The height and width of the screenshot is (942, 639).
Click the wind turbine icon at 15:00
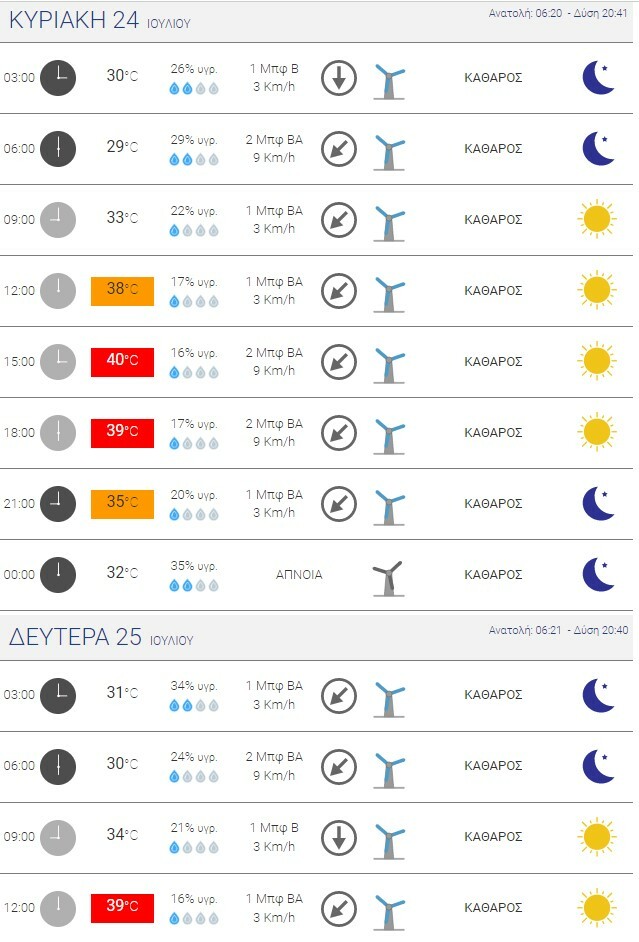pos(387,361)
